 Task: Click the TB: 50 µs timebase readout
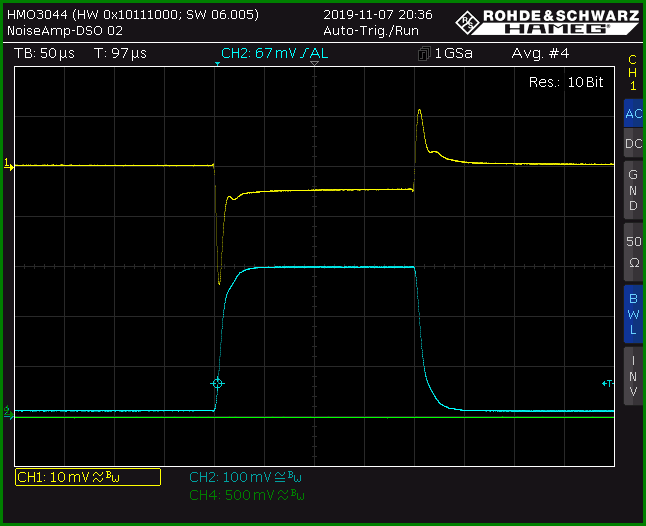(44, 53)
